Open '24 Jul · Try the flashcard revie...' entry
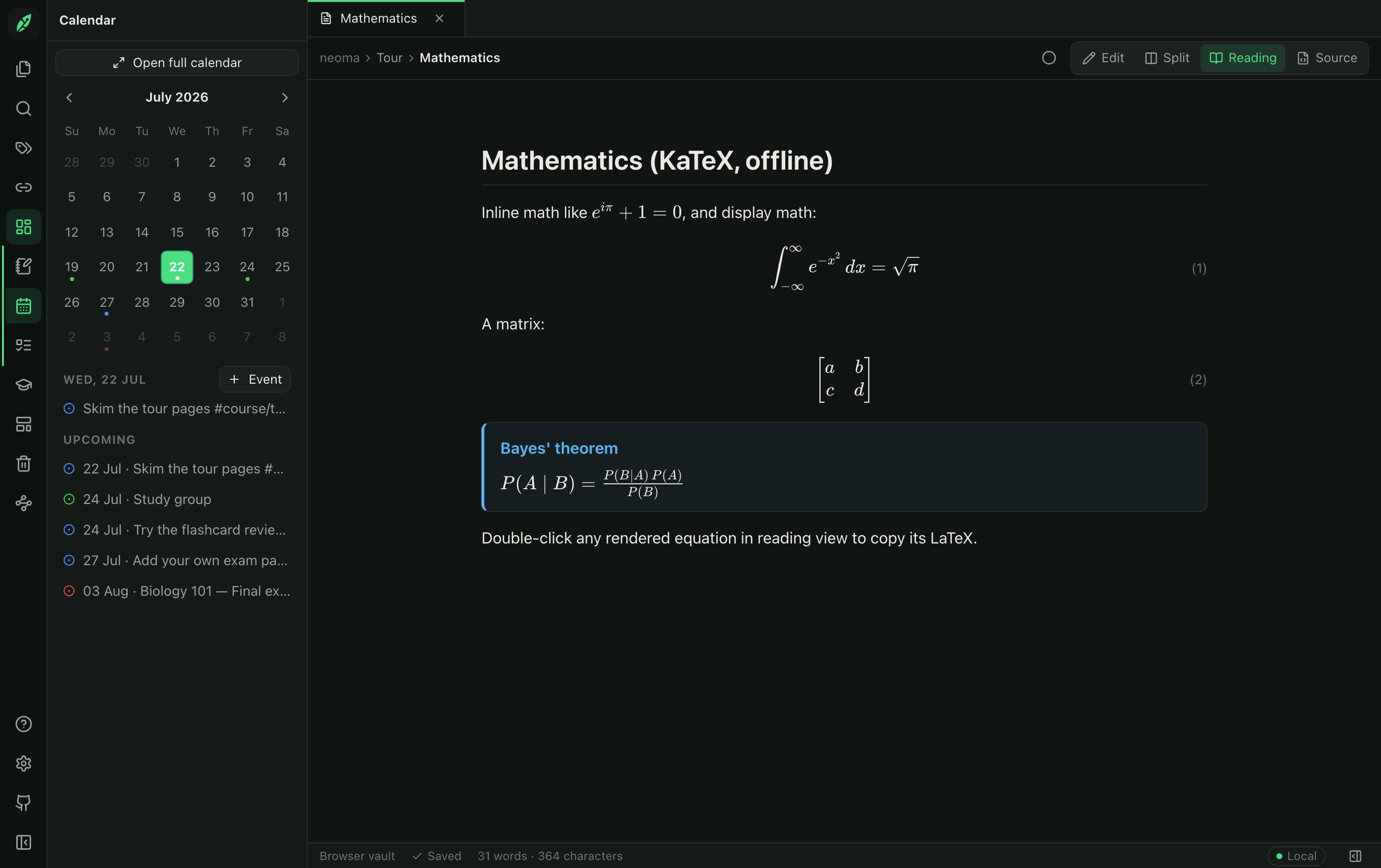The width and height of the screenshot is (1381, 868). point(177,530)
